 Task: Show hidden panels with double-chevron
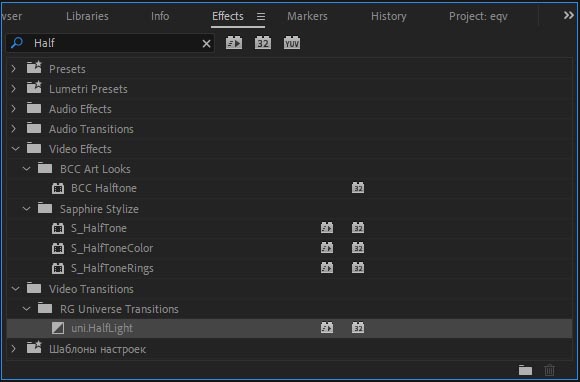coord(569,16)
